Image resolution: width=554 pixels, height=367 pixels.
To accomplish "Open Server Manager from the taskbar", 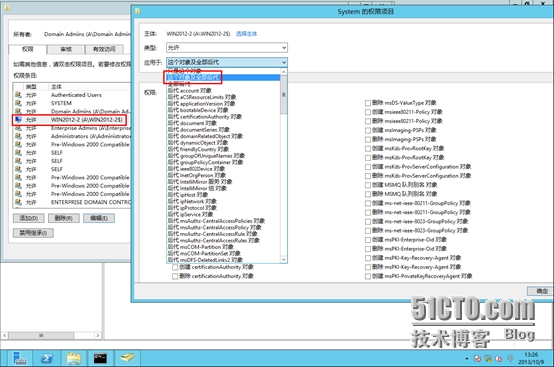I will coord(19,358).
